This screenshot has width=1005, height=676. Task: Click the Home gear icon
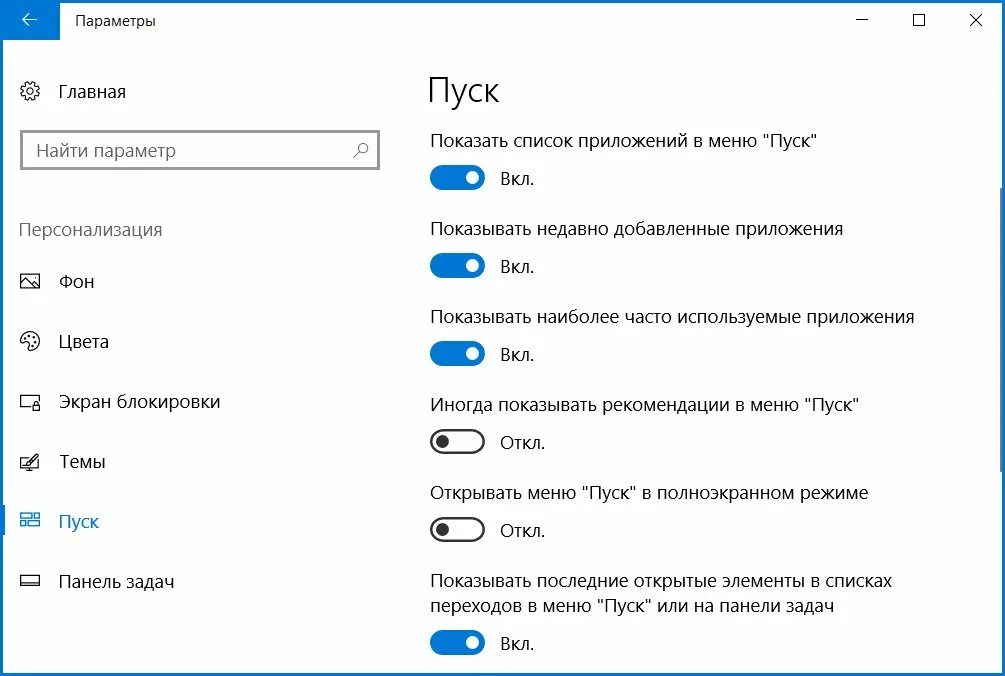tap(30, 92)
